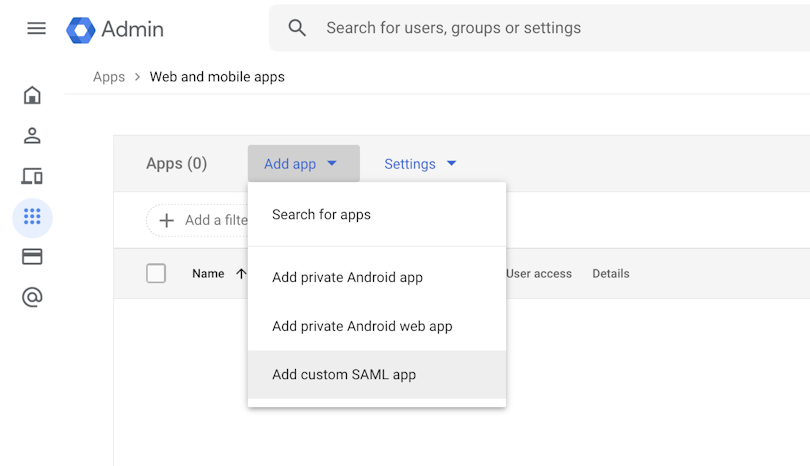Choose Add private Android web app
The width and height of the screenshot is (810, 466).
pyautogui.click(x=377, y=326)
